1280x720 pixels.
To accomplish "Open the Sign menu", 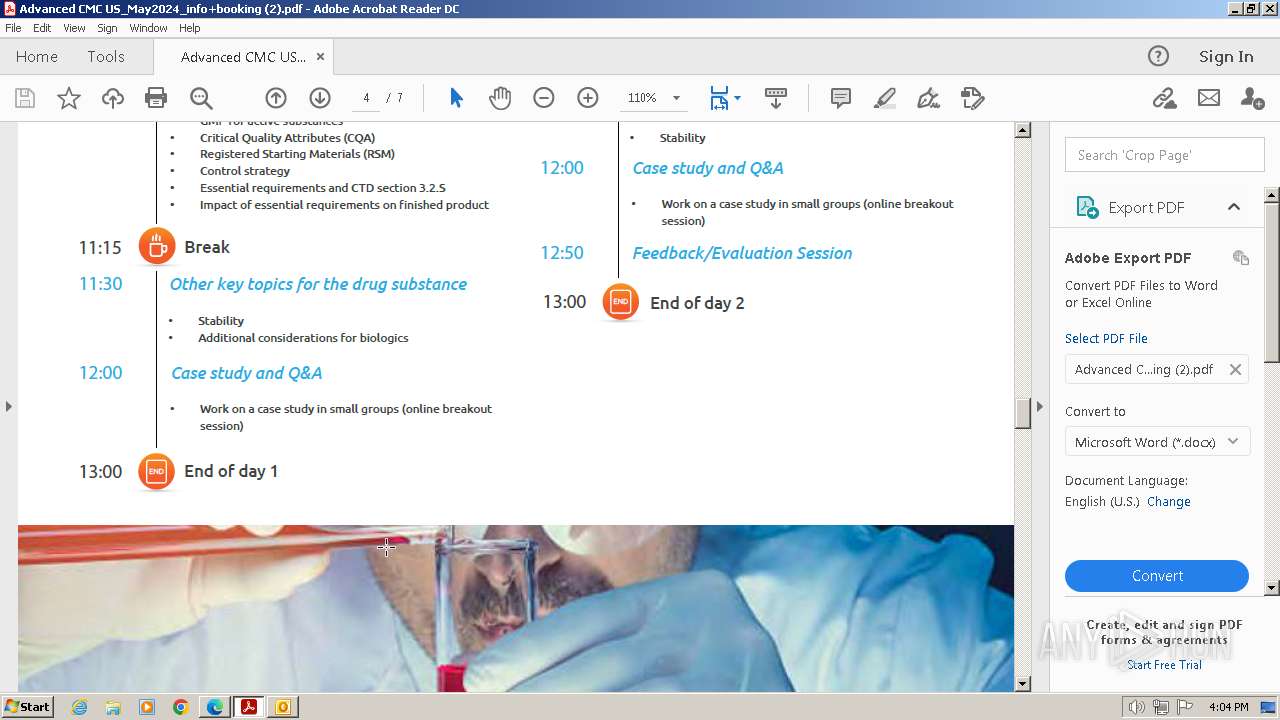I will (107, 28).
